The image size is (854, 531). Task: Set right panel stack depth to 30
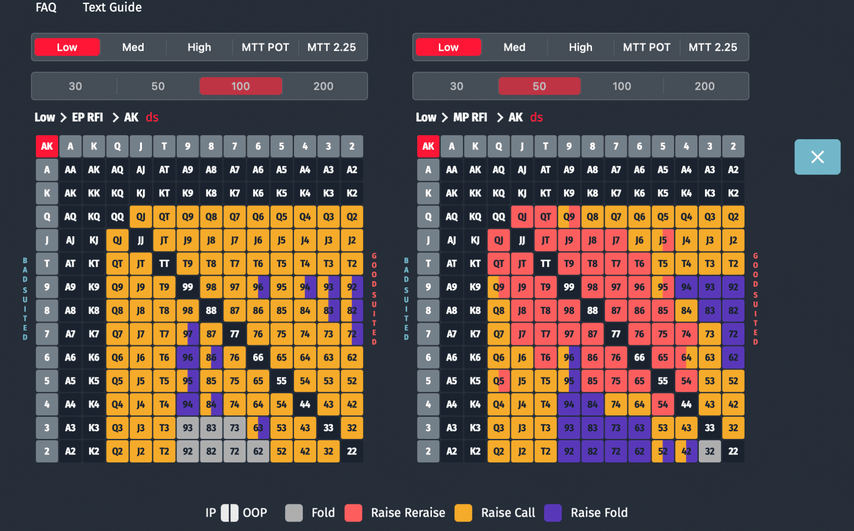[x=456, y=86]
